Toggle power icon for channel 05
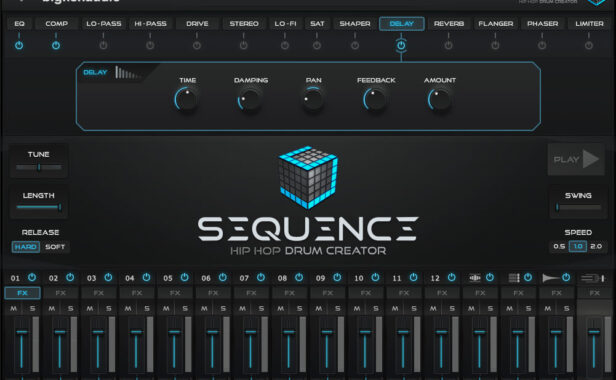 [x=184, y=277]
